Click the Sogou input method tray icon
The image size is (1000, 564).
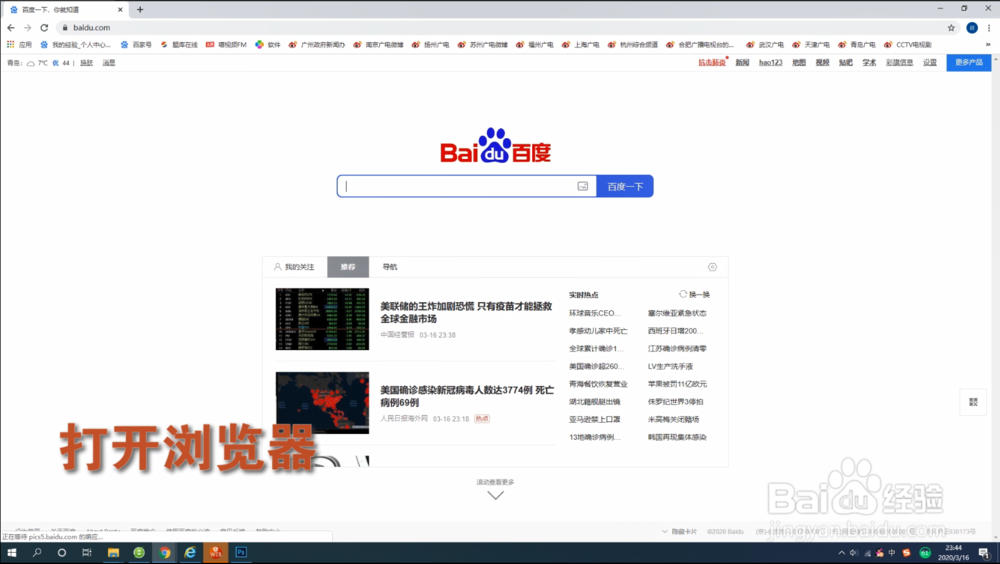pyautogui.click(x=906, y=553)
